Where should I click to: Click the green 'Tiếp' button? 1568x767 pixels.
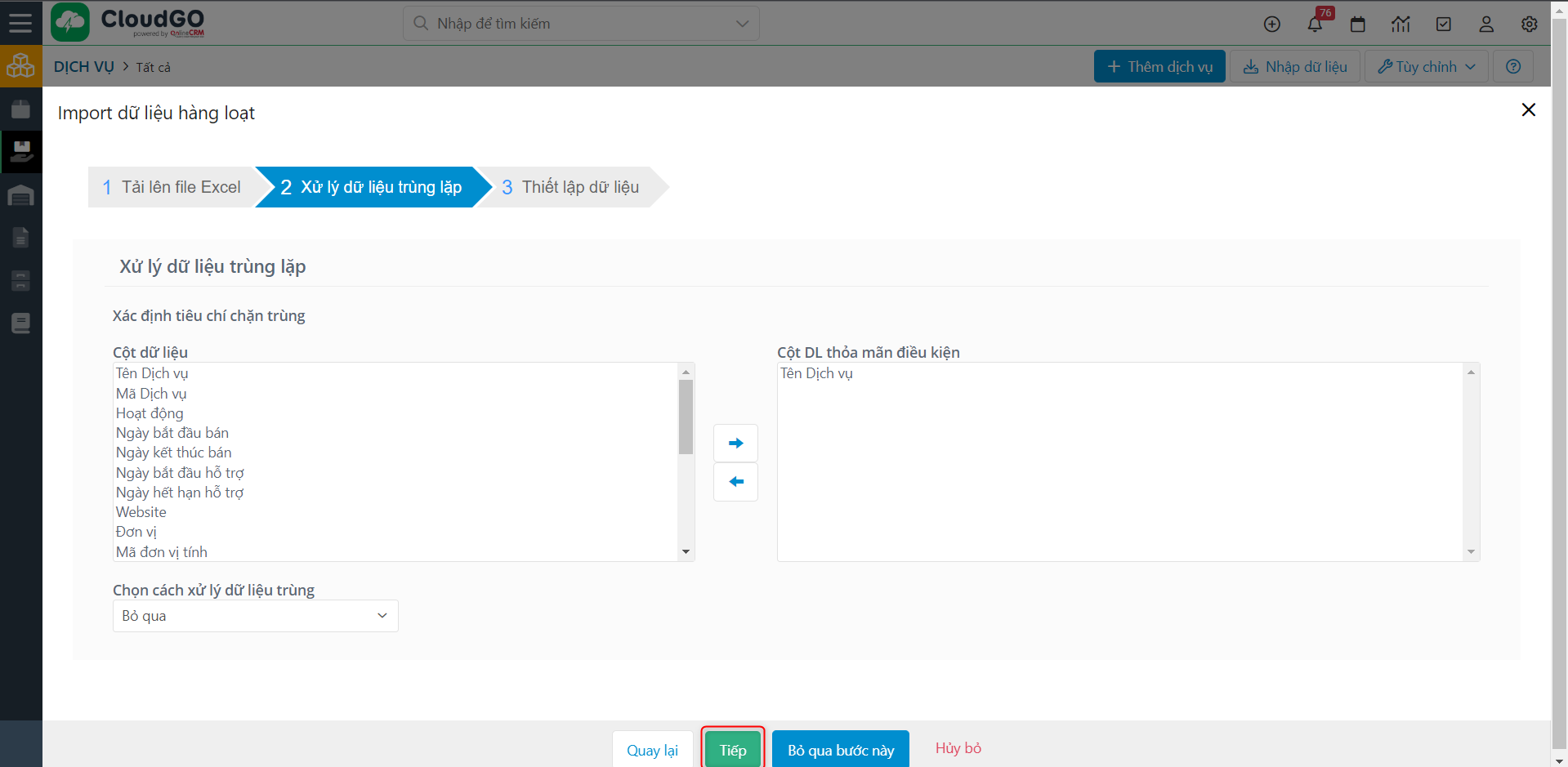point(732,750)
